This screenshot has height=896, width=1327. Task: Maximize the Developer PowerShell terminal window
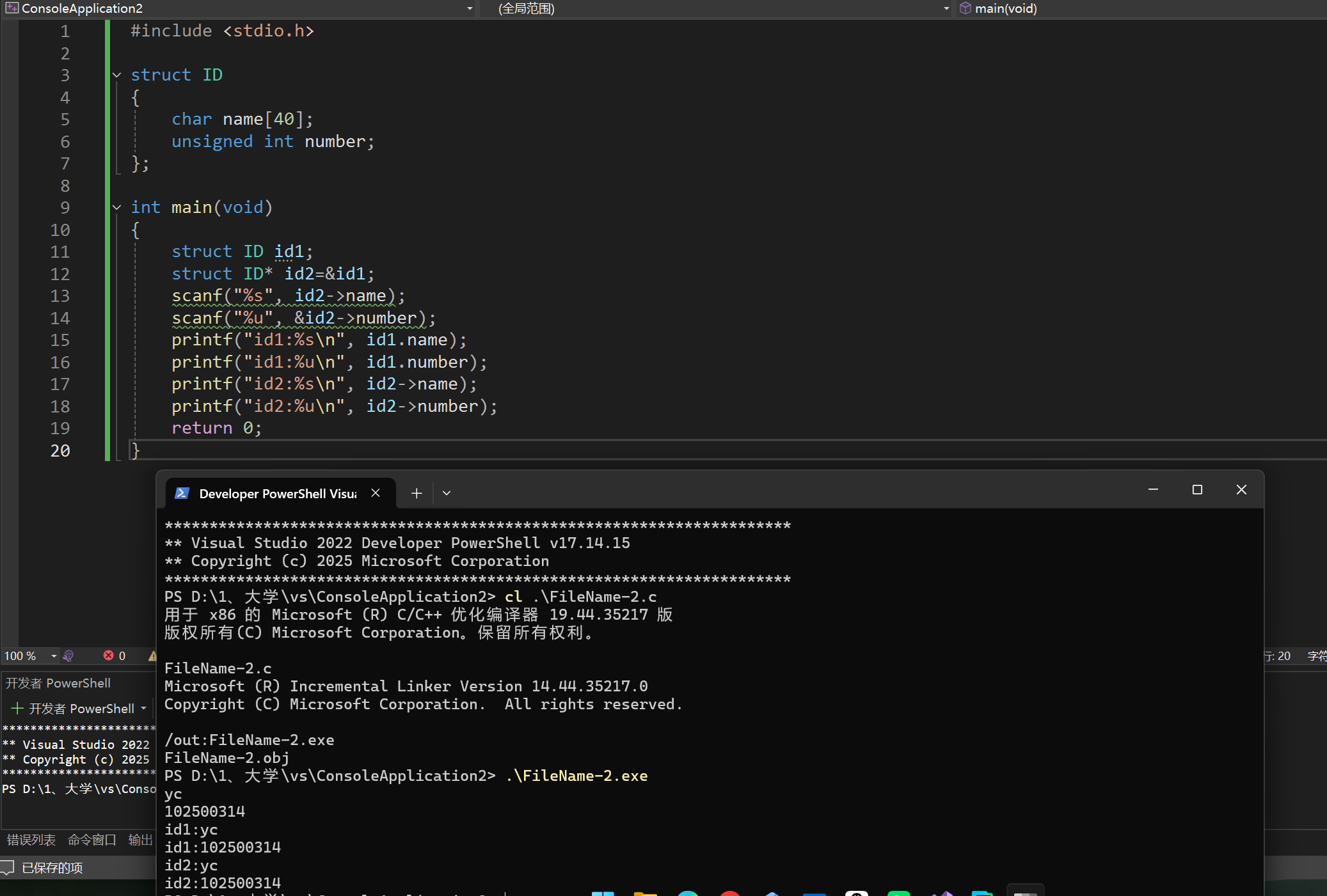[x=1197, y=490]
